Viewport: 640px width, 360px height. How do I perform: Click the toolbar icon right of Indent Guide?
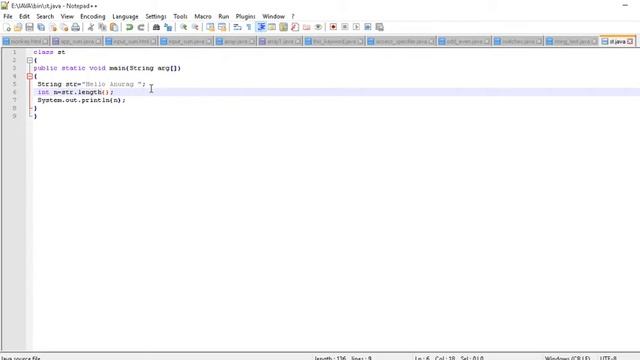(272, 27)
